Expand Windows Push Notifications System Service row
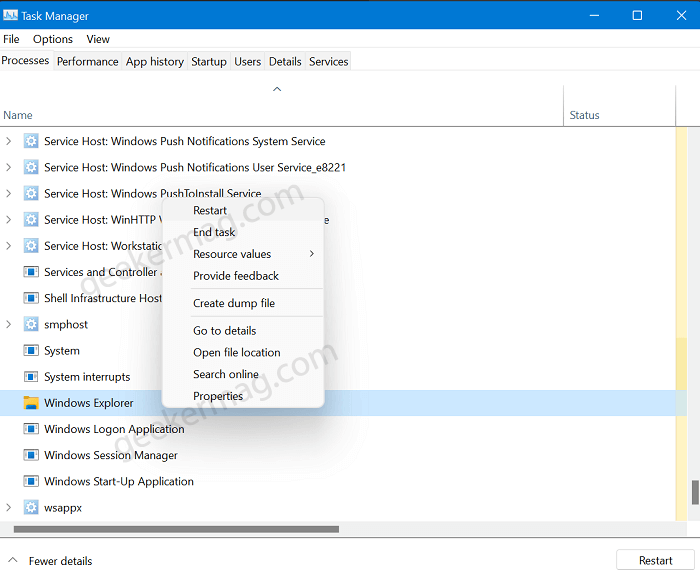Screen dimensions: 700x575 pos(8,141)
